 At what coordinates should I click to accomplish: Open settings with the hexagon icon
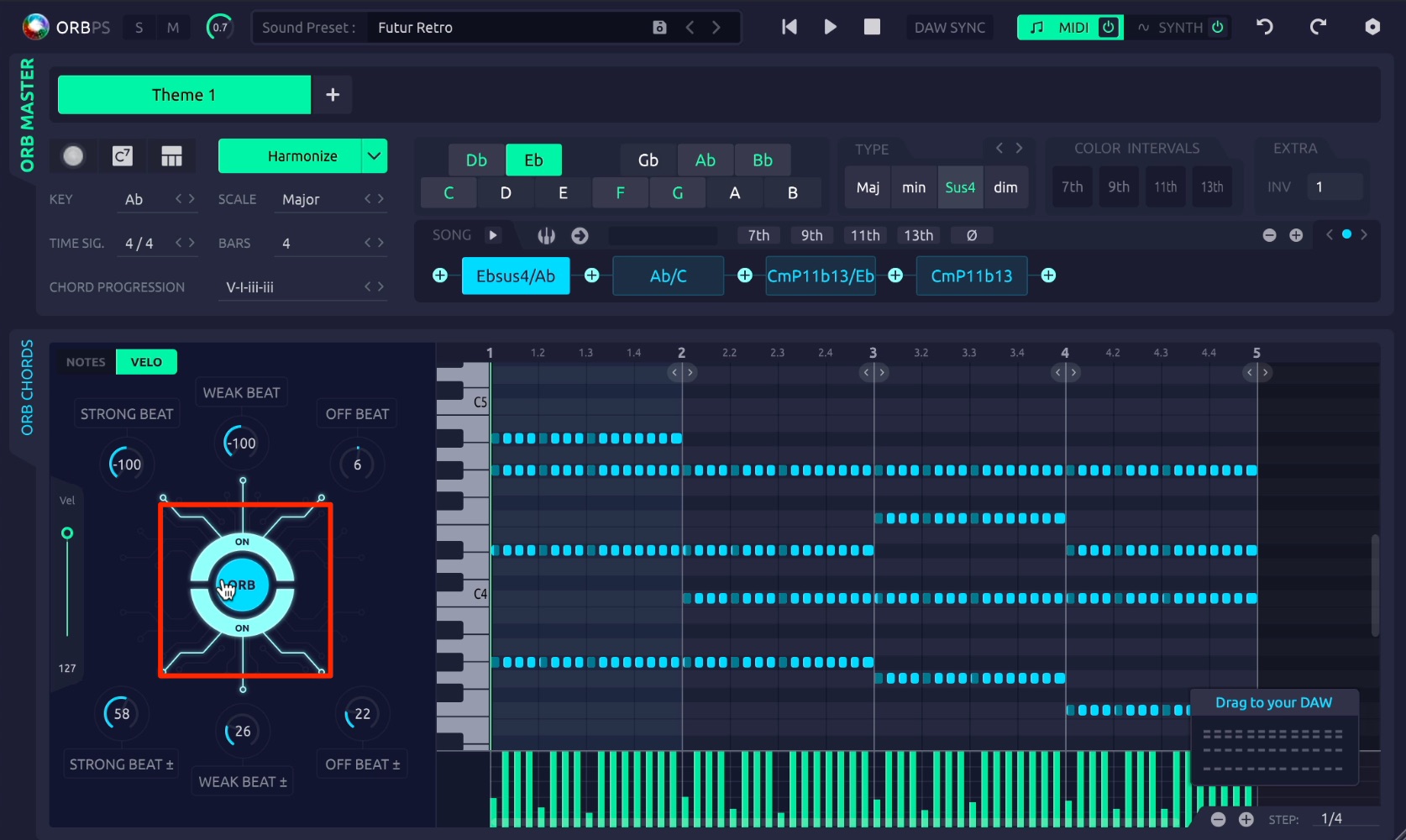pyautogui.click(x=1372, y=27)
